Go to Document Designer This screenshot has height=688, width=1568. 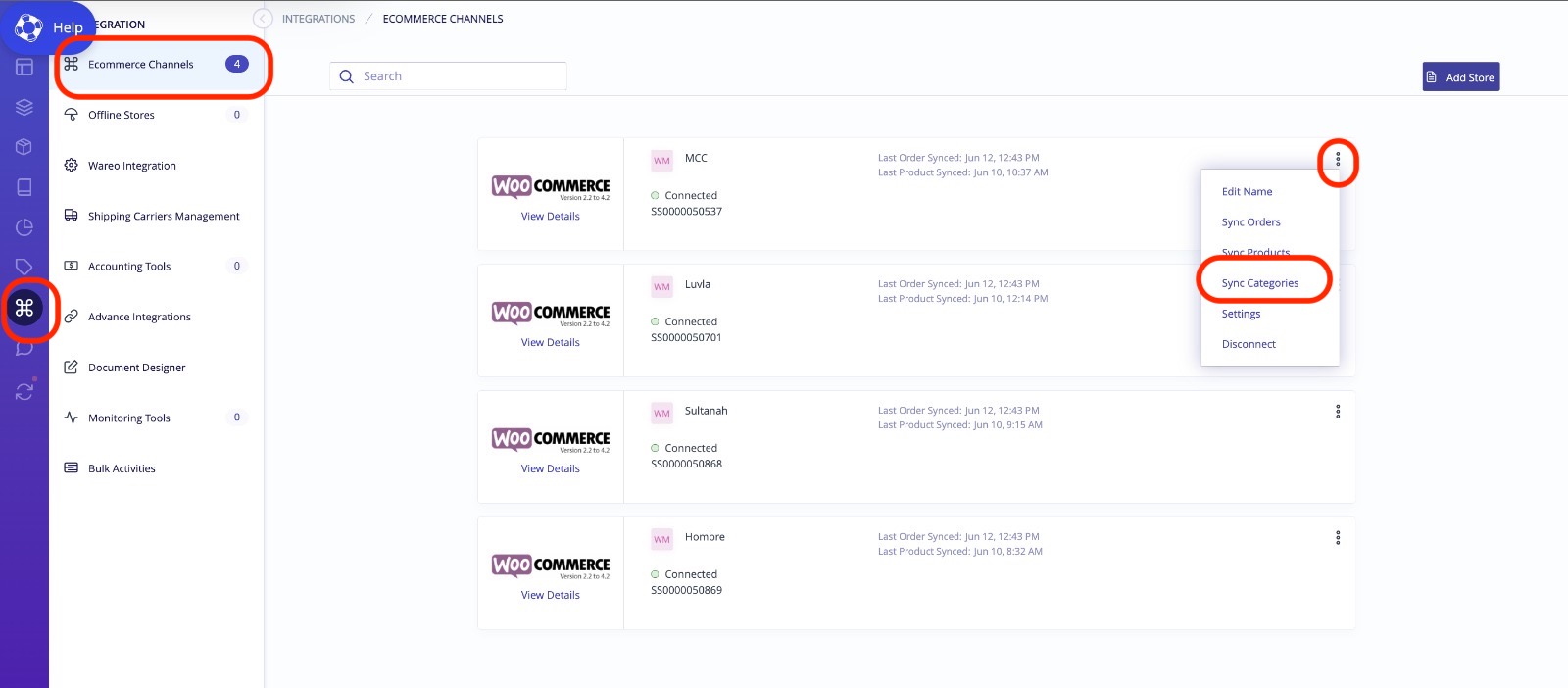pos(136,368)
